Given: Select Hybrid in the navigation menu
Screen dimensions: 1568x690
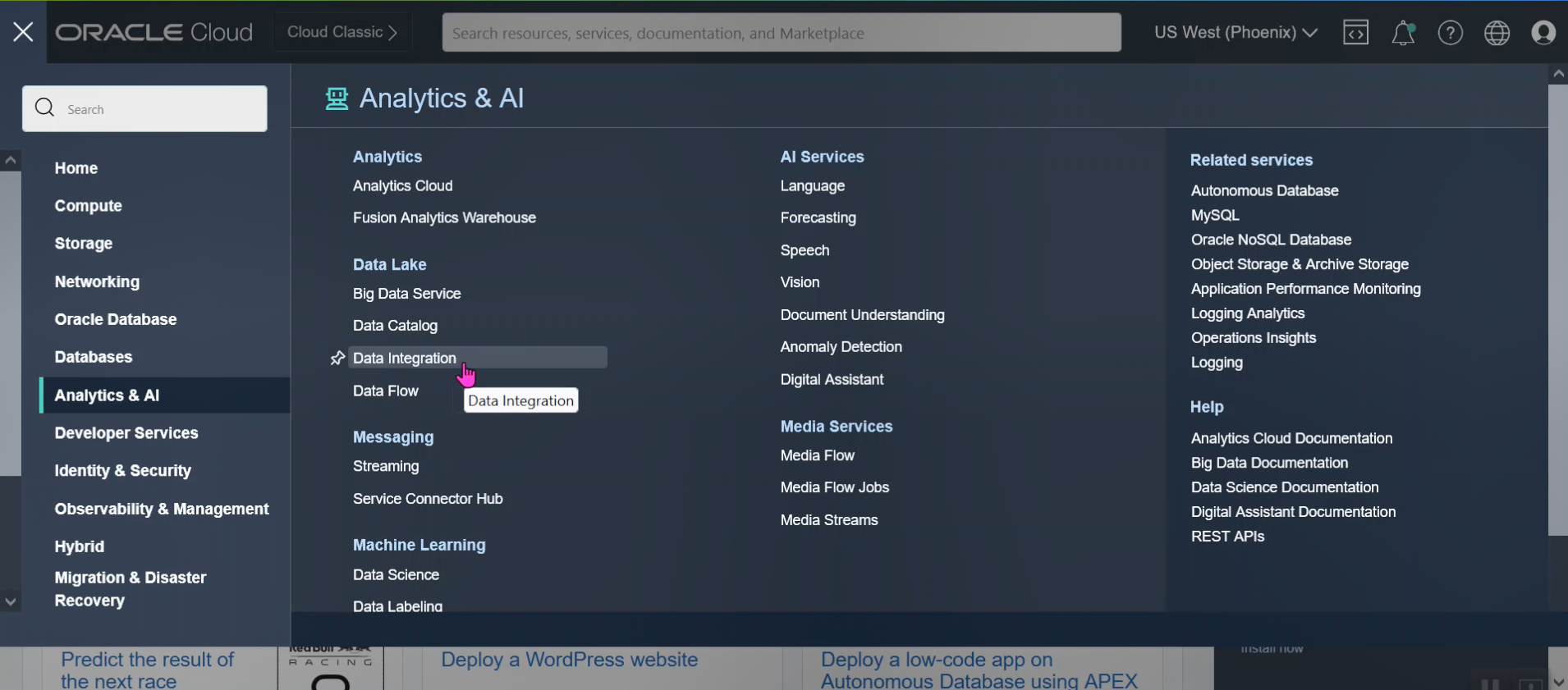Looking at the screenshot, I should [80, 547].
